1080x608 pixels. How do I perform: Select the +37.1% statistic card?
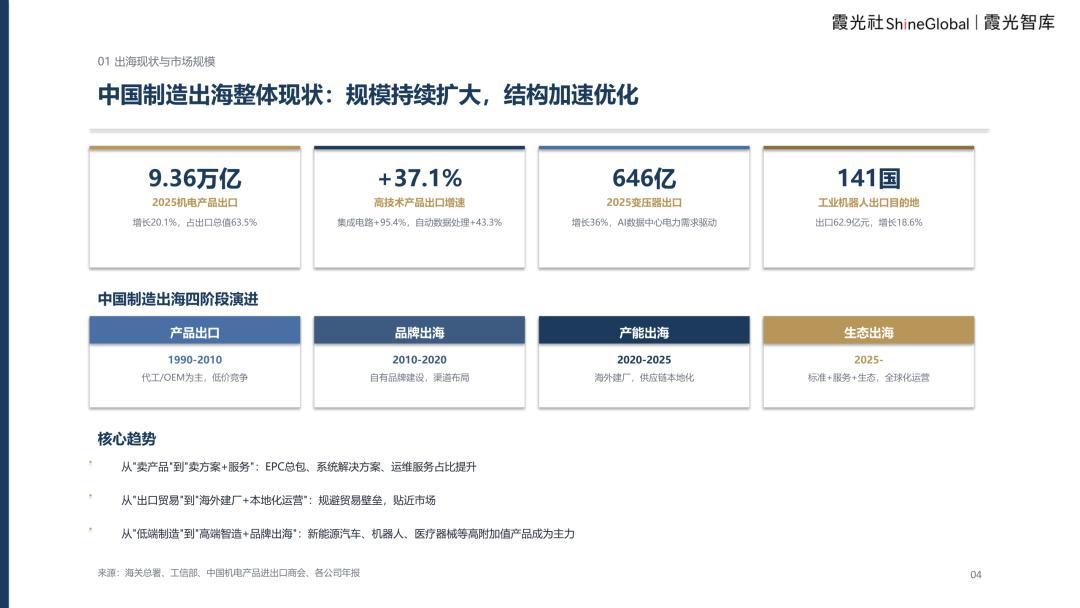(419, 207)
